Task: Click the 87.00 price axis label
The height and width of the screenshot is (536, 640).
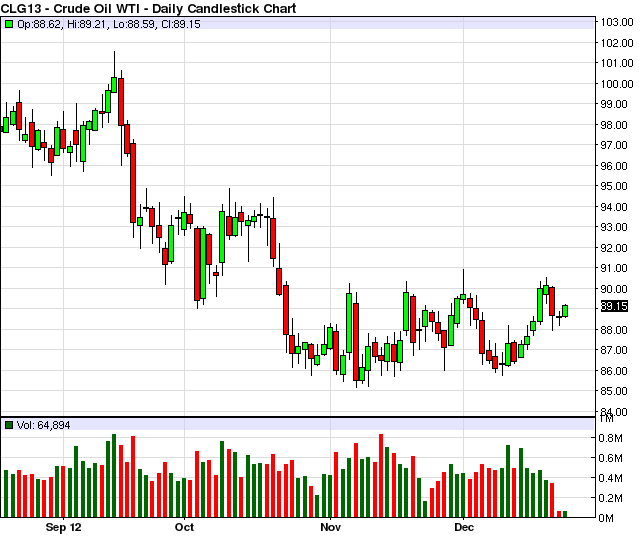Action: 614,350
